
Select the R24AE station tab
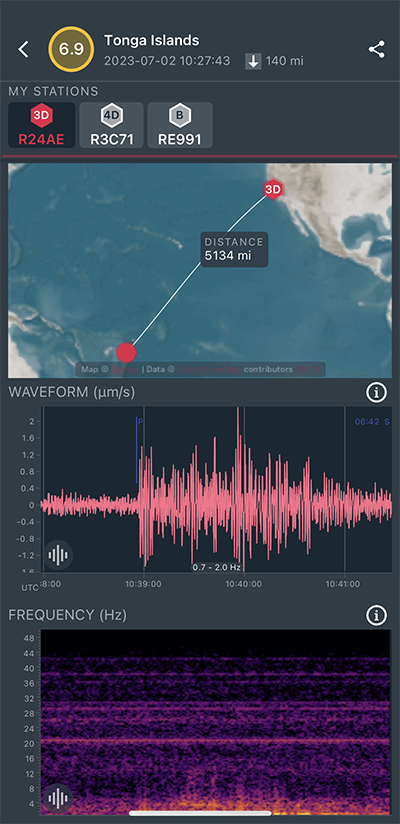[x=42, y=125]
